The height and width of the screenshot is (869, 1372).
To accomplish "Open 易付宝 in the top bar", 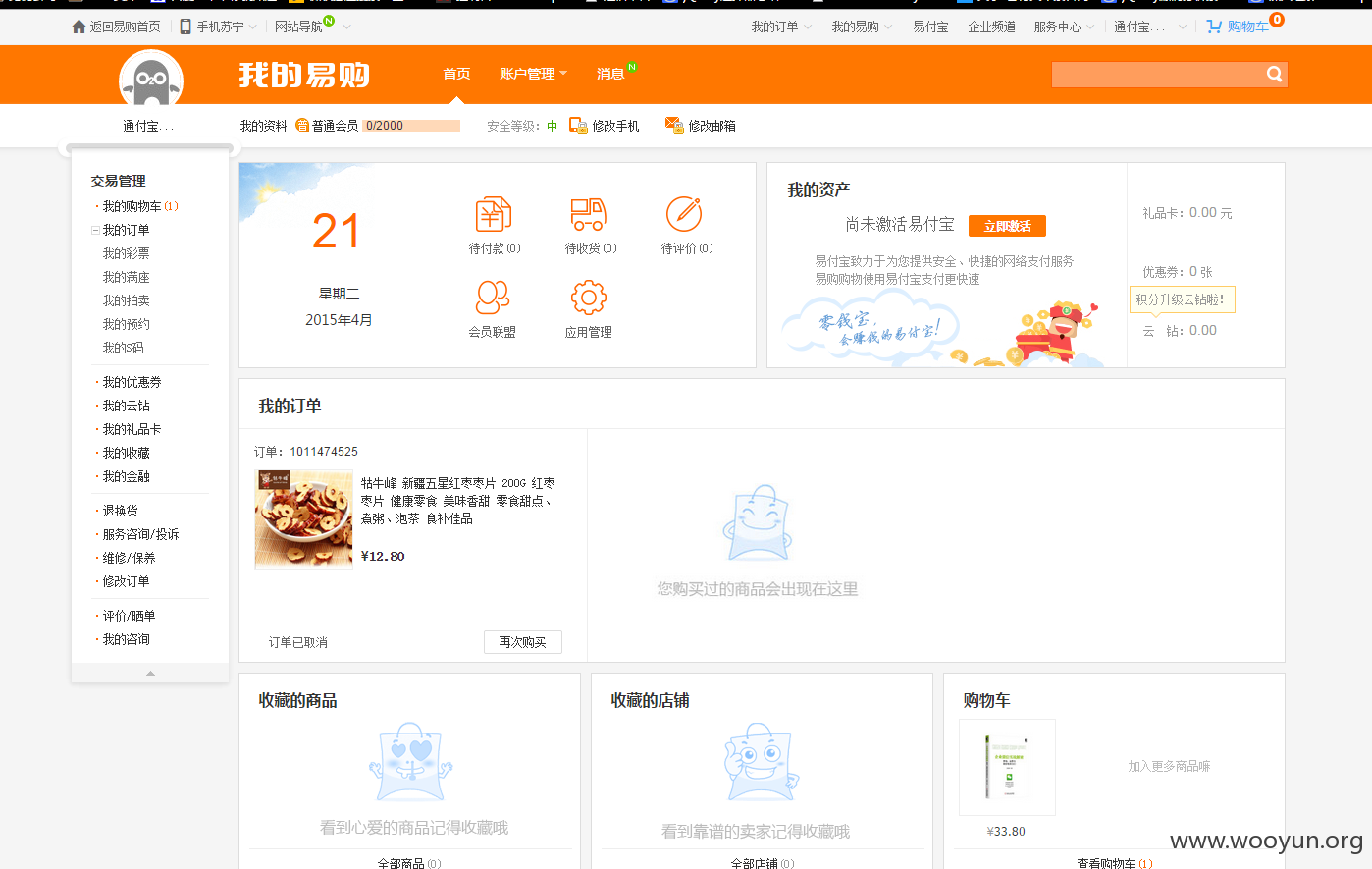I will (x=930, y=27).
